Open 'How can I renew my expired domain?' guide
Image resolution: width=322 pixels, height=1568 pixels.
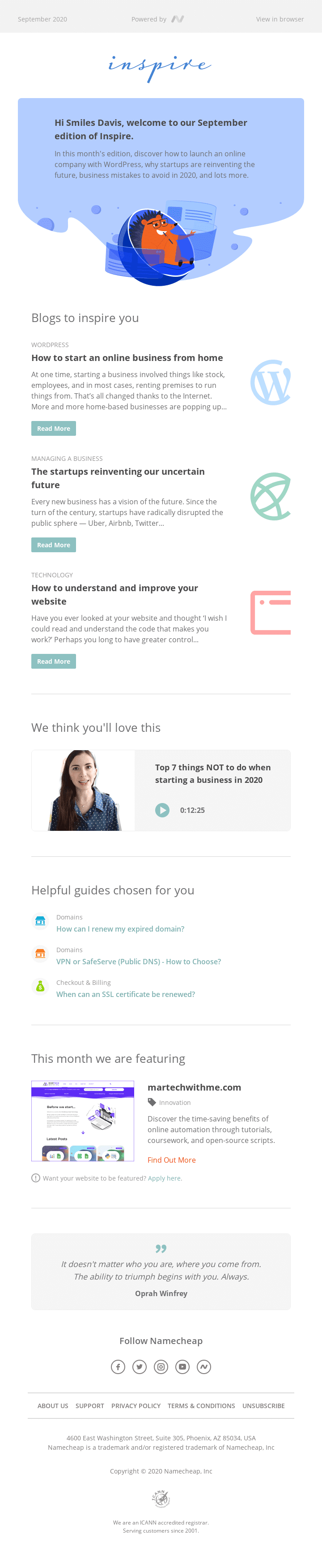pos(120,929)
